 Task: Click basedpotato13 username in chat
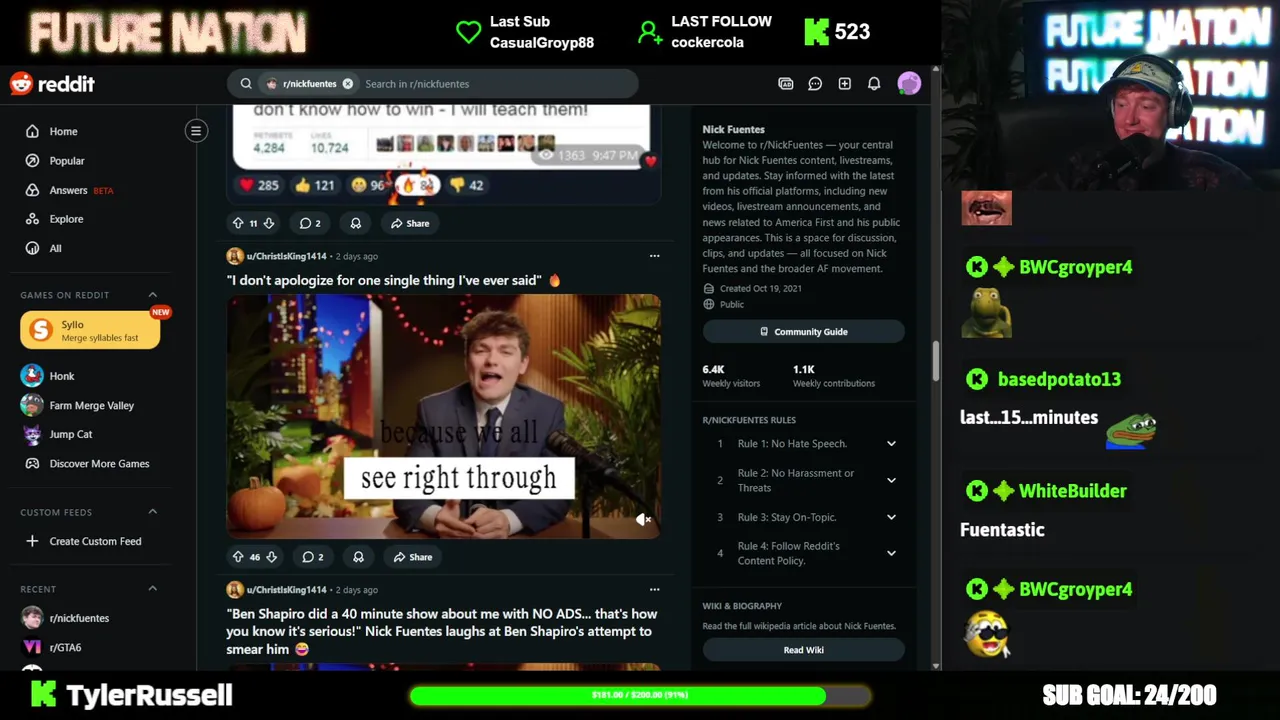[x=1059, y=379]
